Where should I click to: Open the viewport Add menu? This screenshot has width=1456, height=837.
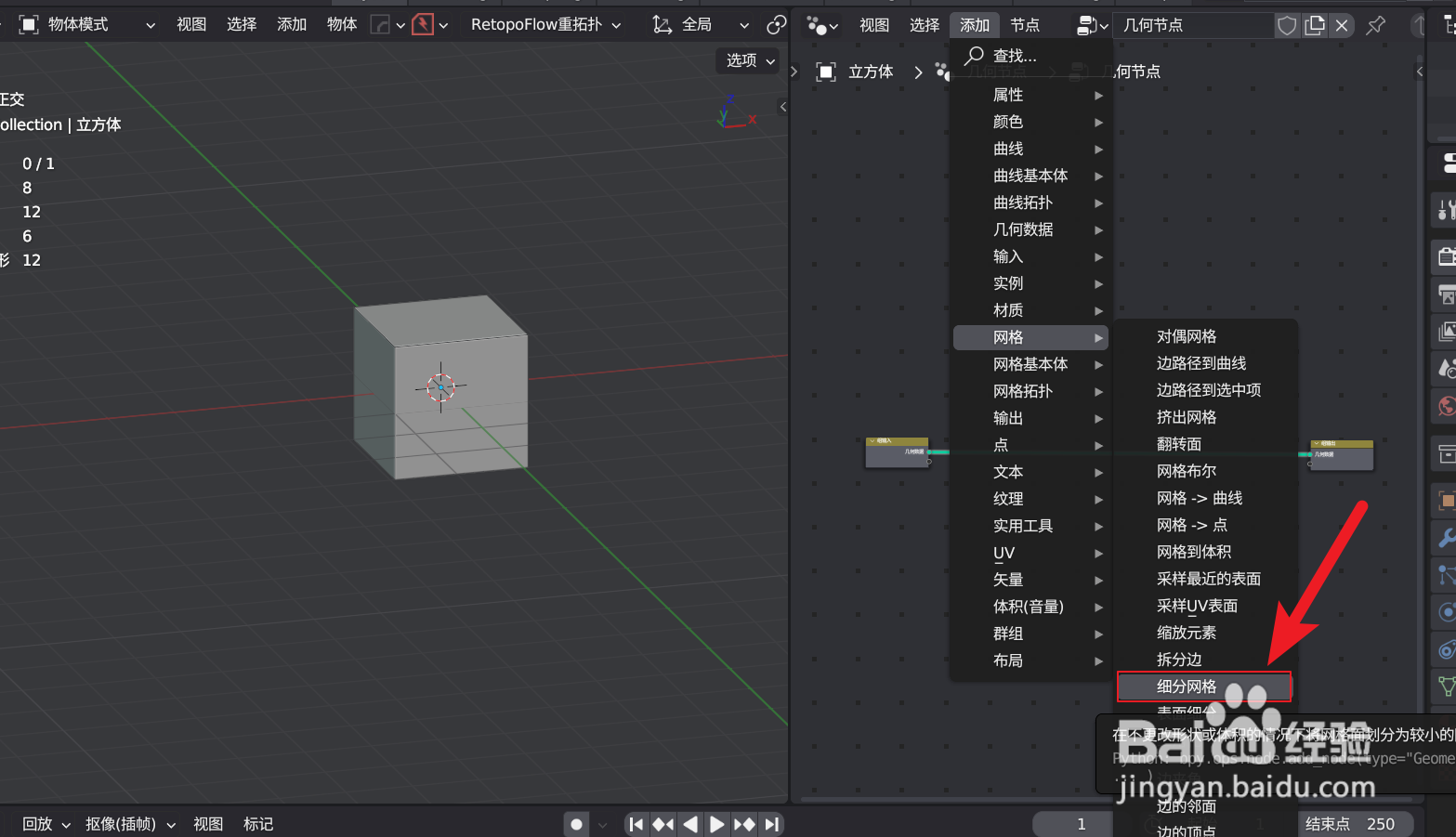tap(292, 24)
